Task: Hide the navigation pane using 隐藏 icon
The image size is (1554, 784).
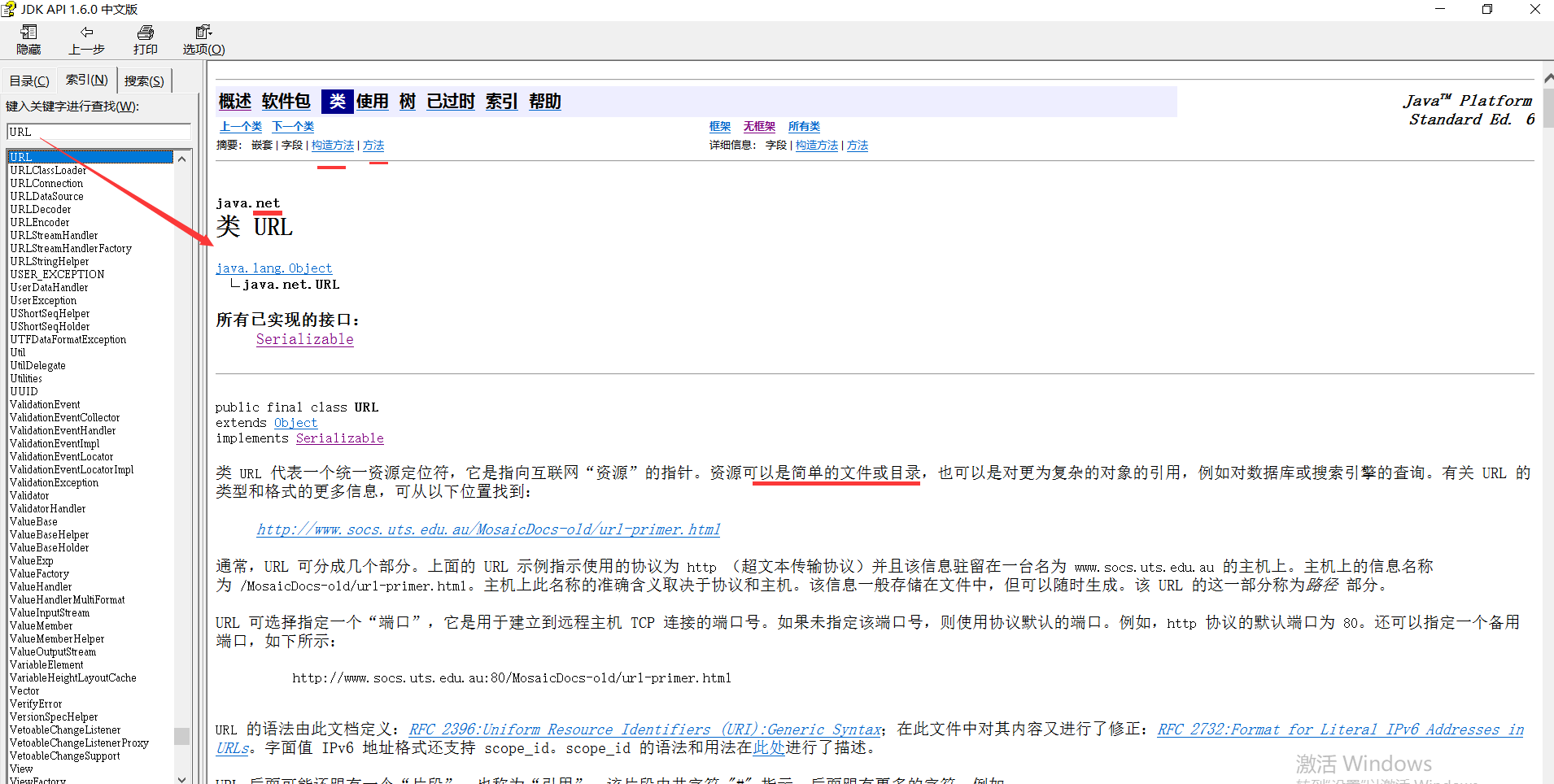Action: point(28,39)
